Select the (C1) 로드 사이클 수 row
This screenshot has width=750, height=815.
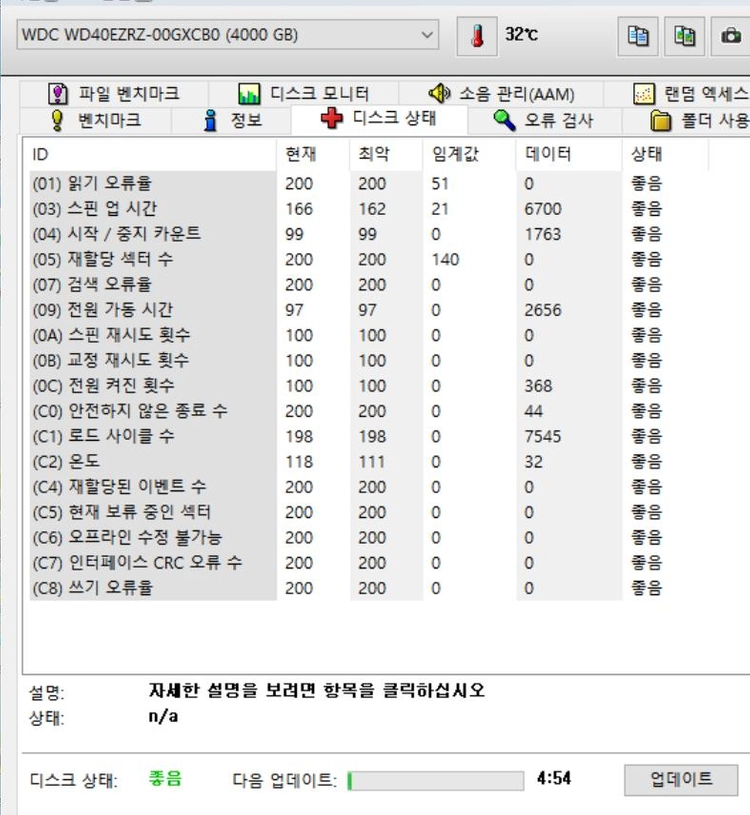pos(369,437)
